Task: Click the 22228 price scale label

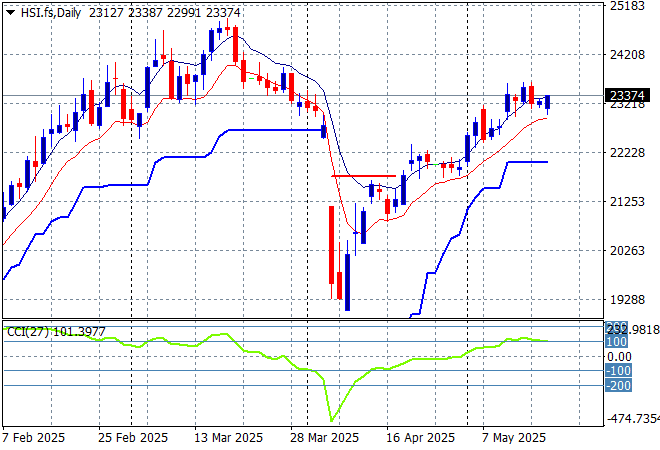Action: [x=628, y=153]
